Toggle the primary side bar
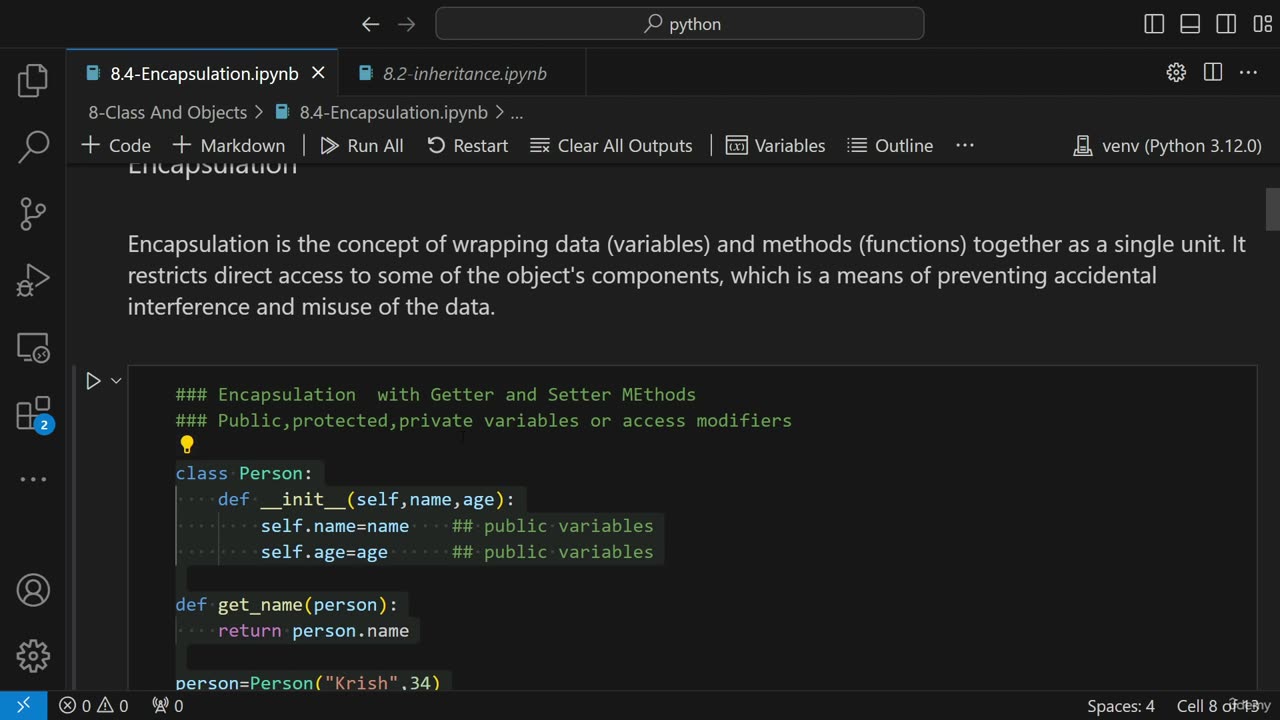 pyautogui.click(x=1154, y=24)
